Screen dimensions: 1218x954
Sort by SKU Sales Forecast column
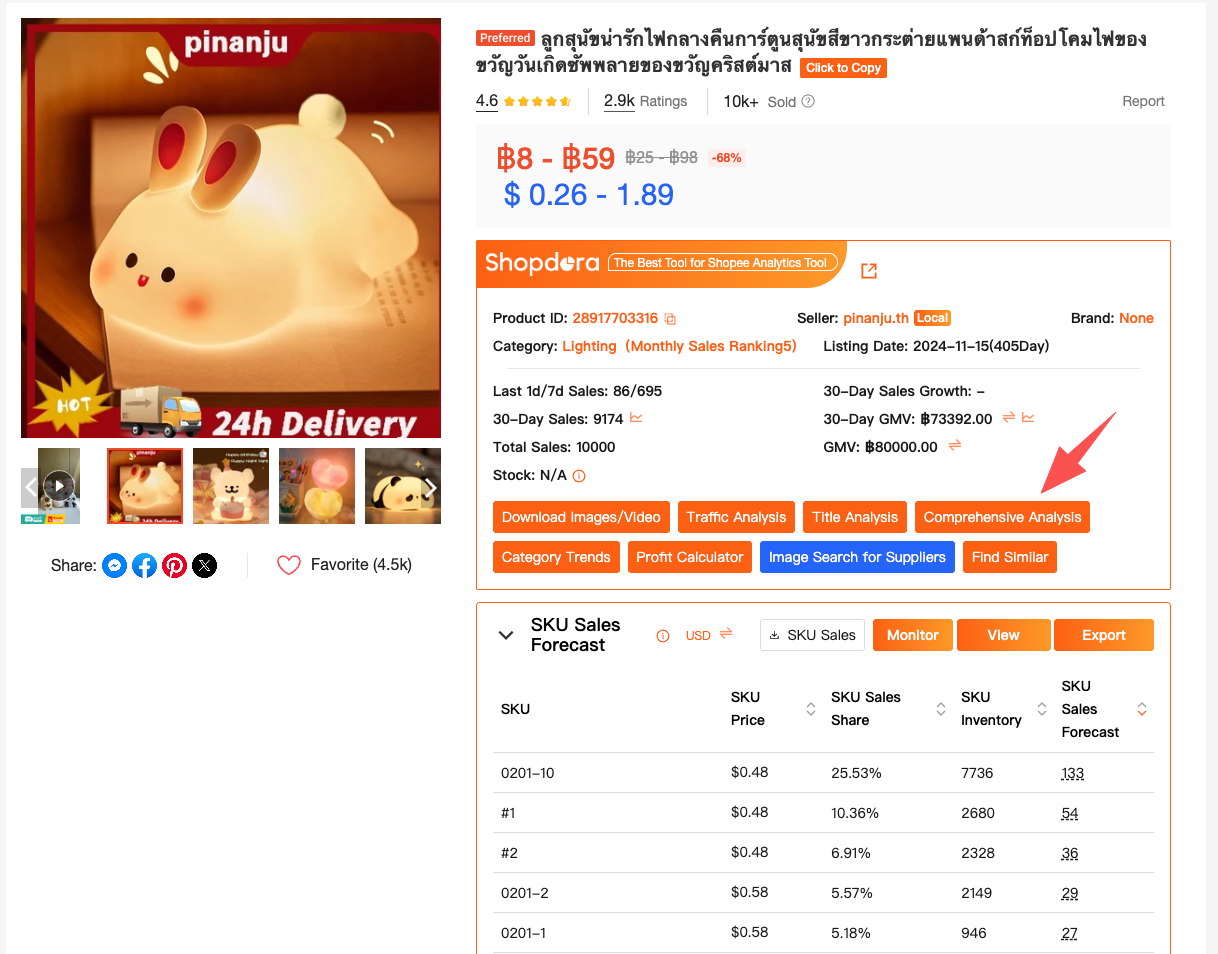[x=1141, y=709]
